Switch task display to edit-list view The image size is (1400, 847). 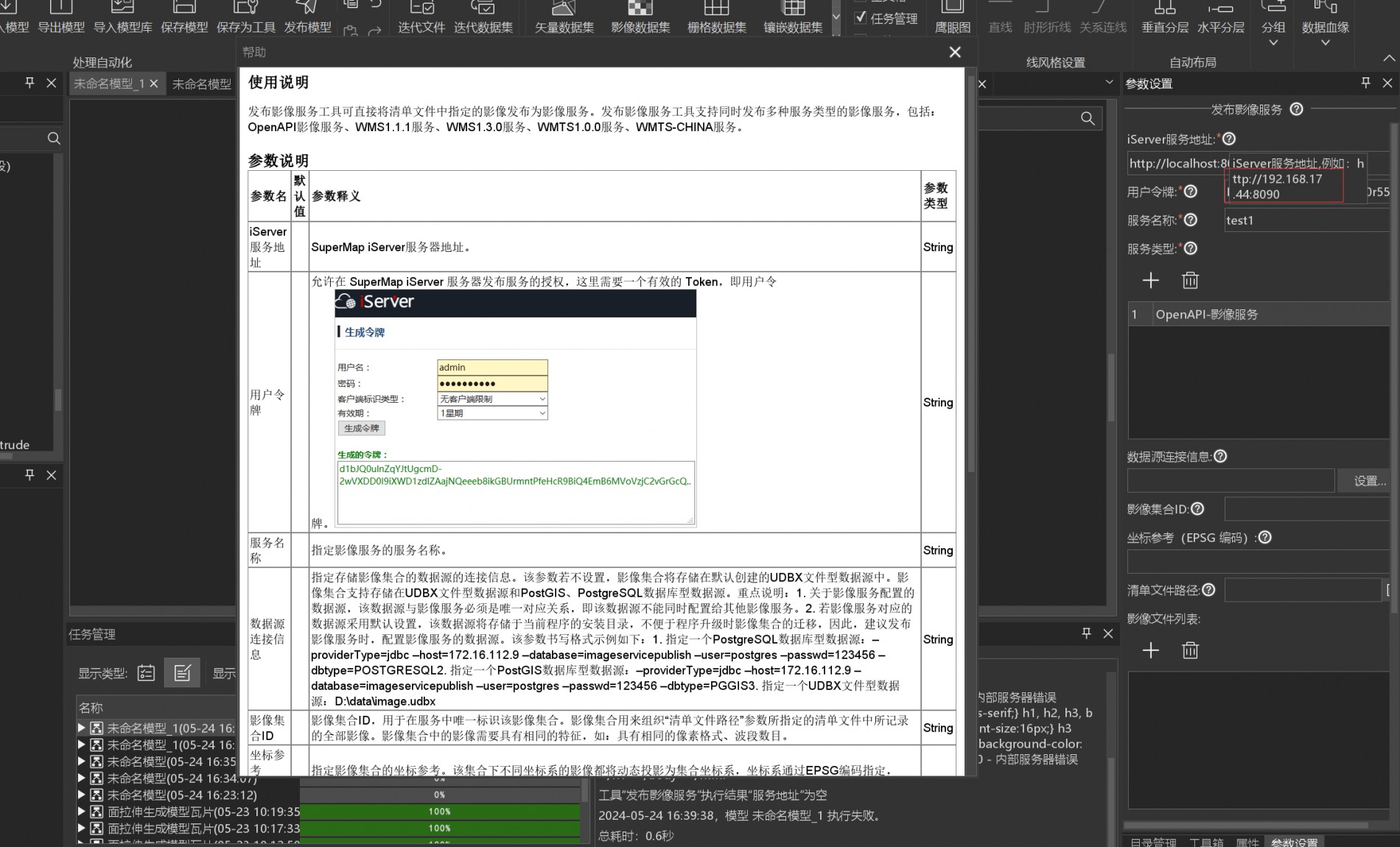point(182,672)
